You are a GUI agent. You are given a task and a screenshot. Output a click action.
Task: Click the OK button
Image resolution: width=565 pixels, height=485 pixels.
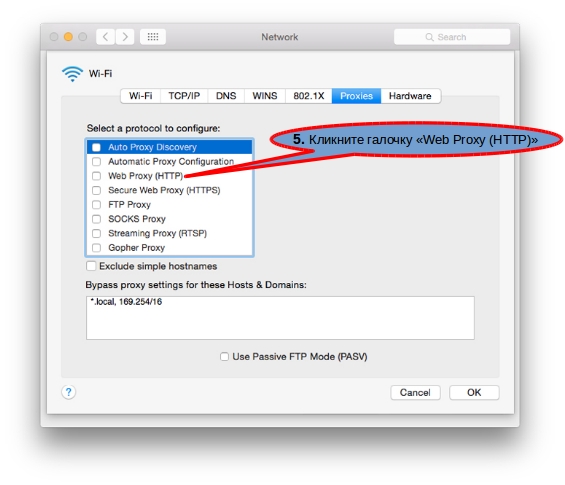pyautogui.click(x=474, y=392)
